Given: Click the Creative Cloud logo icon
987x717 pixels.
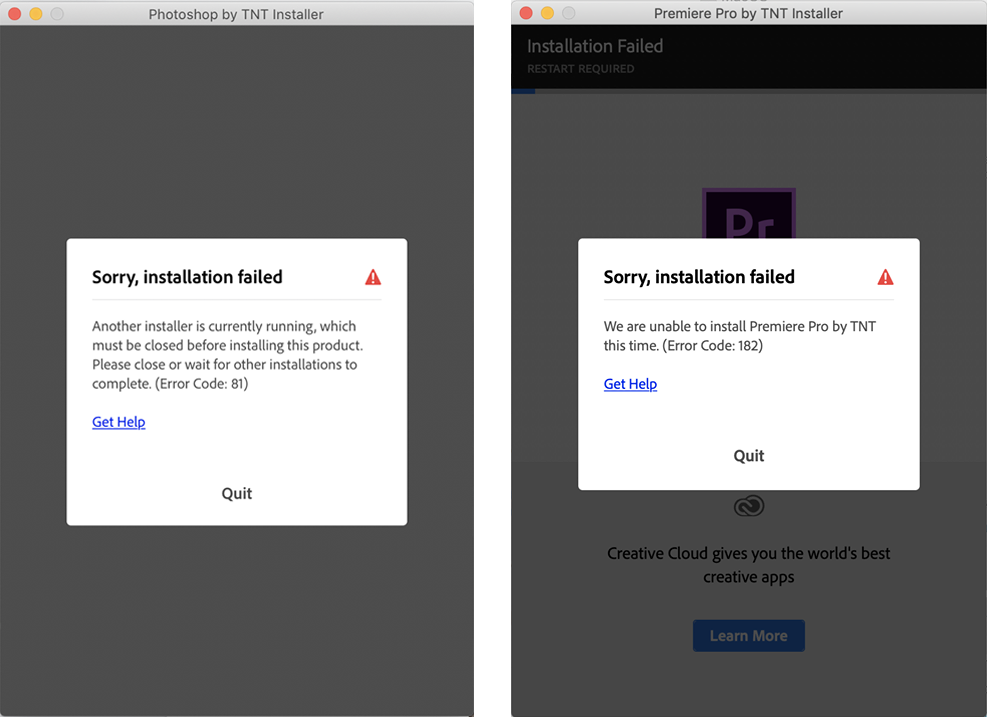Looking at the screenshot, I should [749, 506].
